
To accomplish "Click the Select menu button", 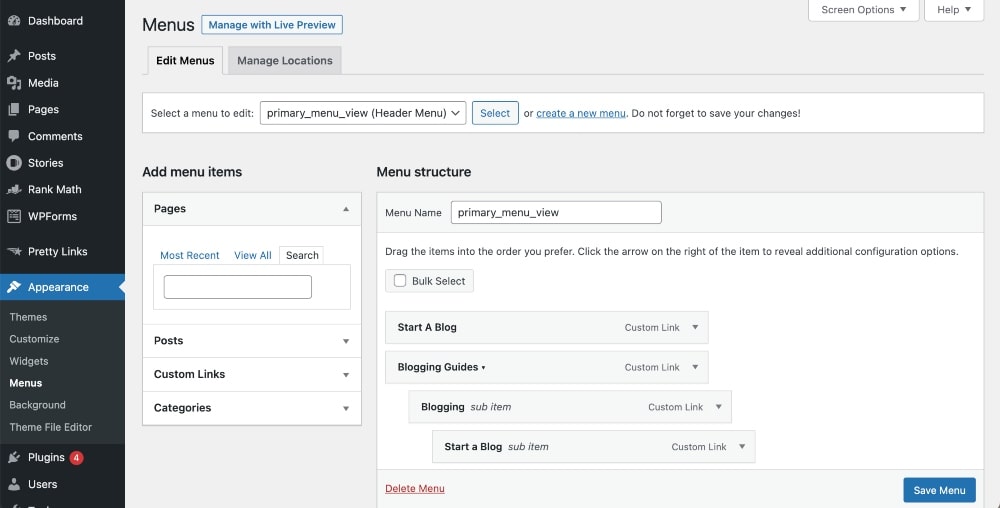I will 495,113.
